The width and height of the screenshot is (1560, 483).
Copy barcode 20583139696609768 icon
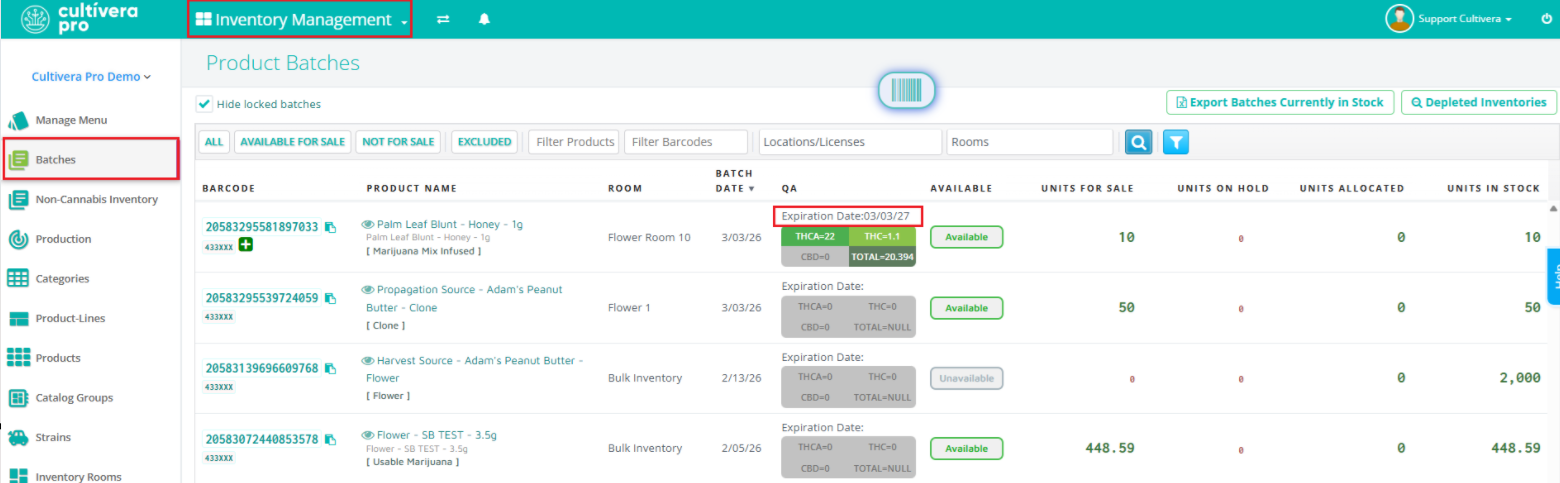click(330, 369)
